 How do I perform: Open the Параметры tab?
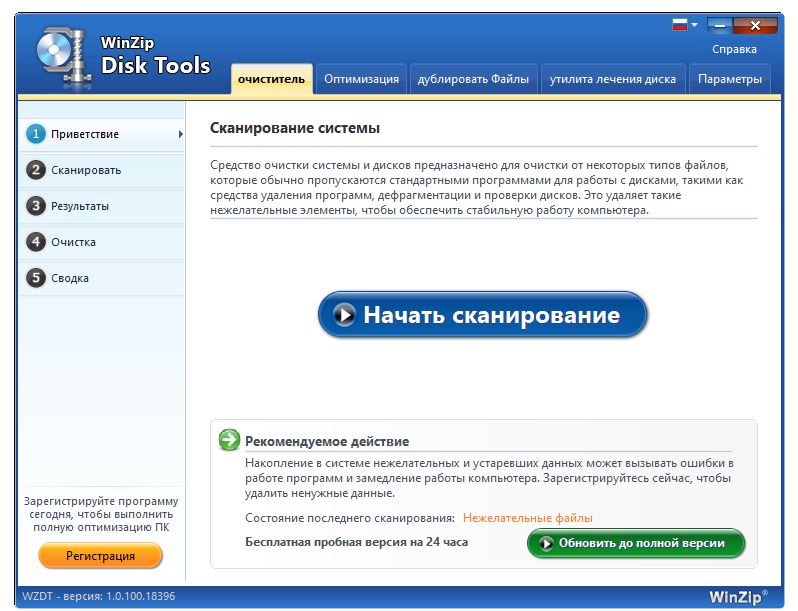pyautogui.click(x=730, y=79)
